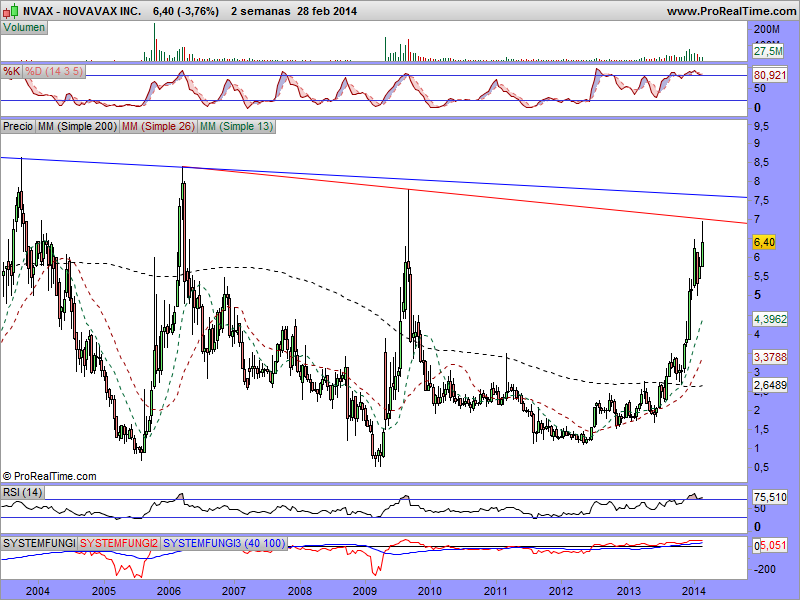Click the 2014 year label on time axis
Screen dimensions: 800x600
pos(693,591)
